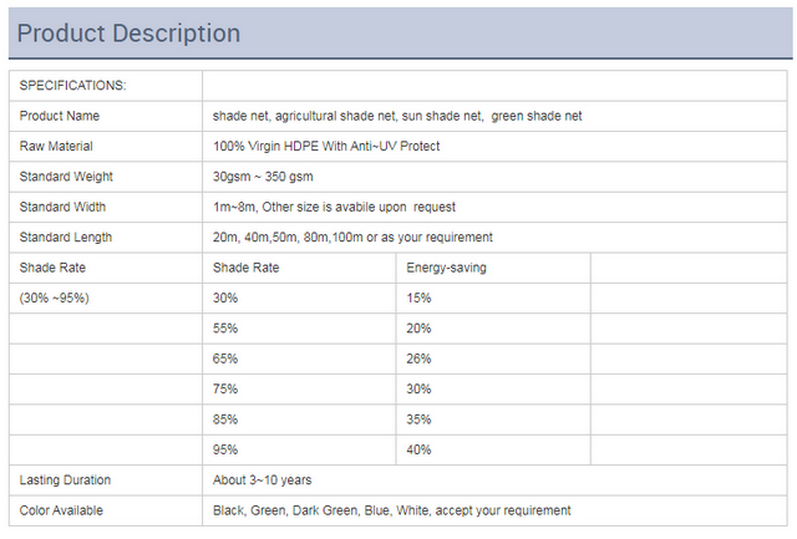Click the Energy-saving column header

pos(446,267)
